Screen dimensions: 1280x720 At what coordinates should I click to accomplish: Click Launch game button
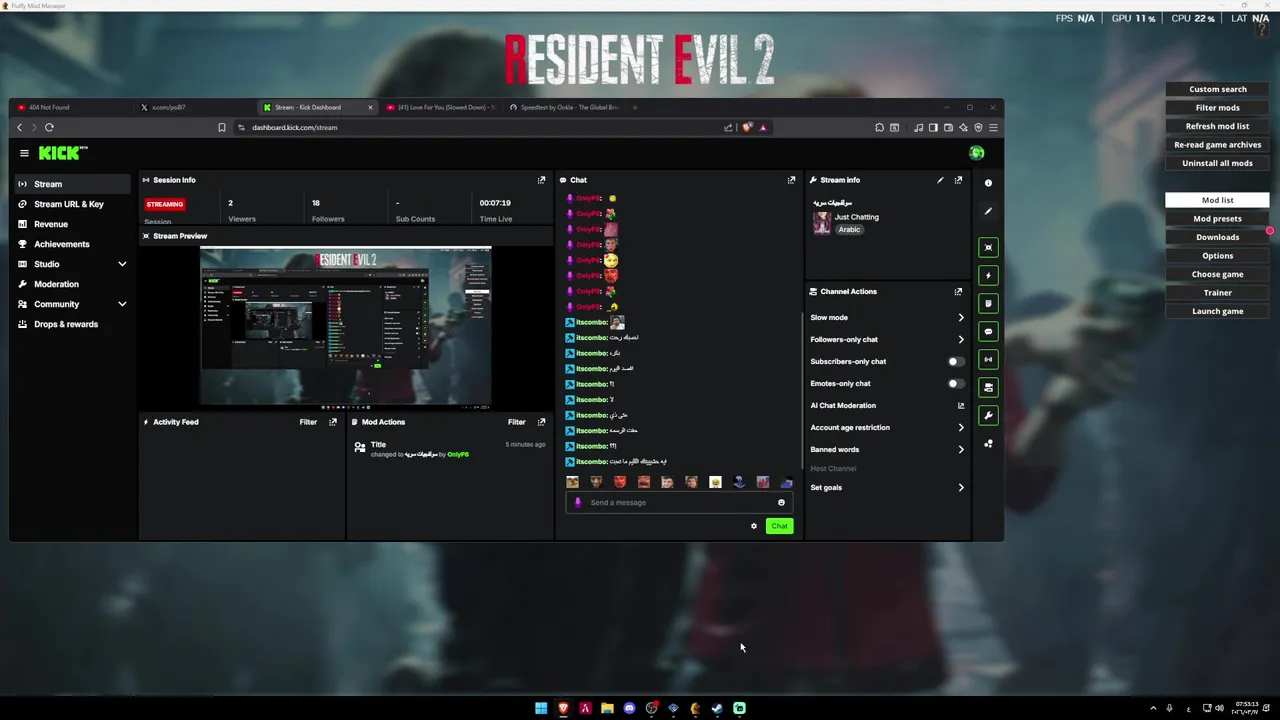[x=1217, y=311]
